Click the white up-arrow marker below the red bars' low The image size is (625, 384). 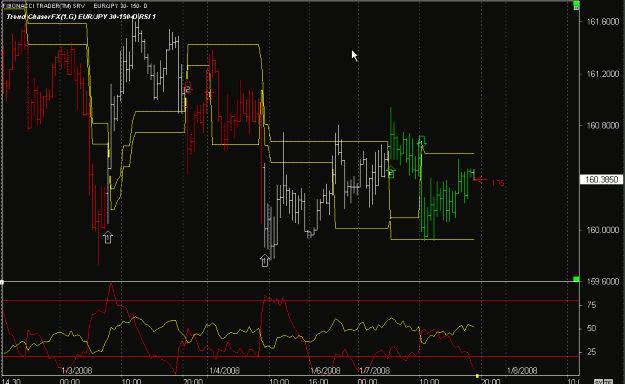[x=108, y=237]
